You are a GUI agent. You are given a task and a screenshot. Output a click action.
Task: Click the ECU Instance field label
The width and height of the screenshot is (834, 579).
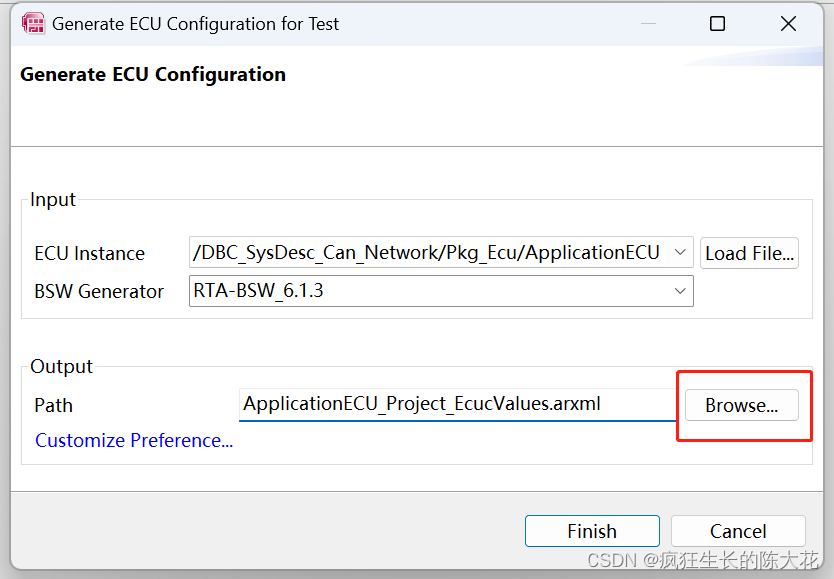point(89,253)
